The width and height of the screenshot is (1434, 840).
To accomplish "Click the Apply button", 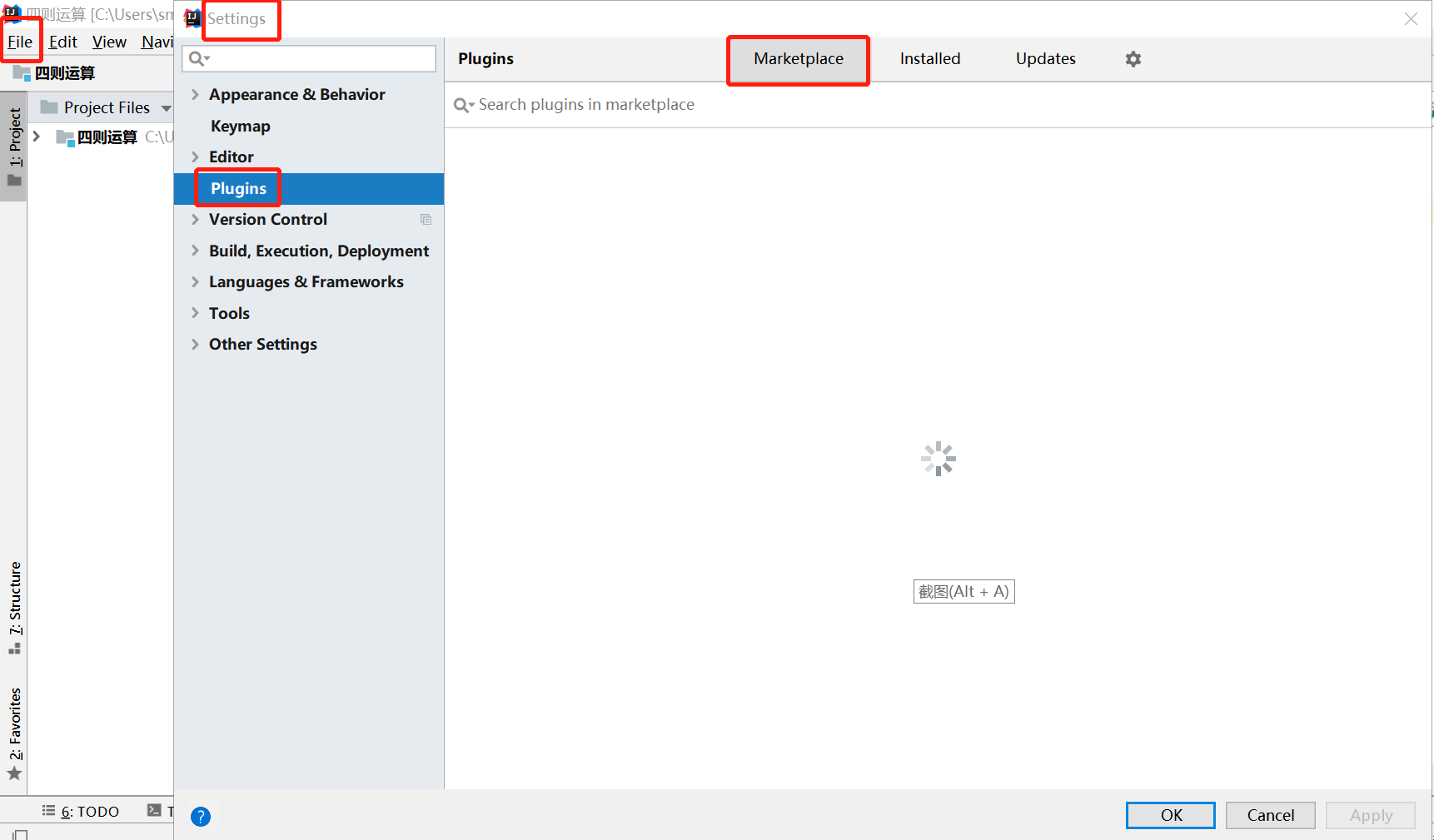I will tap(1371, 815).
